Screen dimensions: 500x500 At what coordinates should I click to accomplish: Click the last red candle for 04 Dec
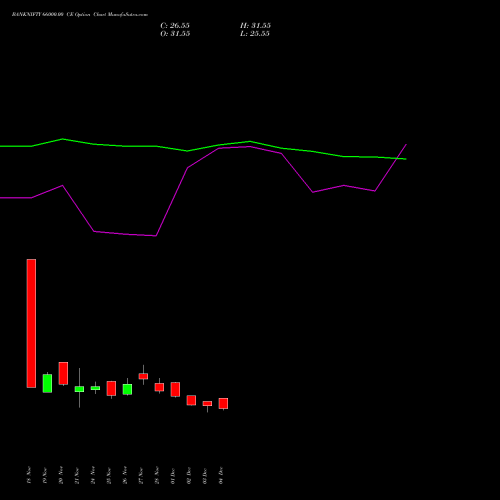[x=223, y=403]
